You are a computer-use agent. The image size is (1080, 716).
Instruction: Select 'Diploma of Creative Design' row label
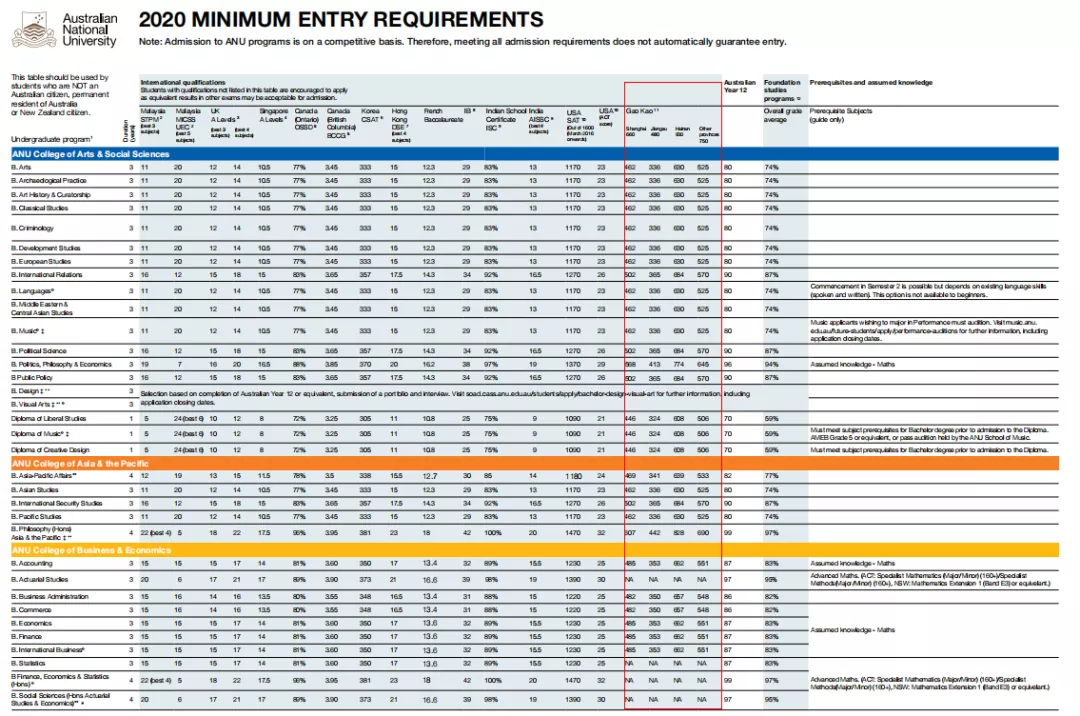(x=50, y=450)
